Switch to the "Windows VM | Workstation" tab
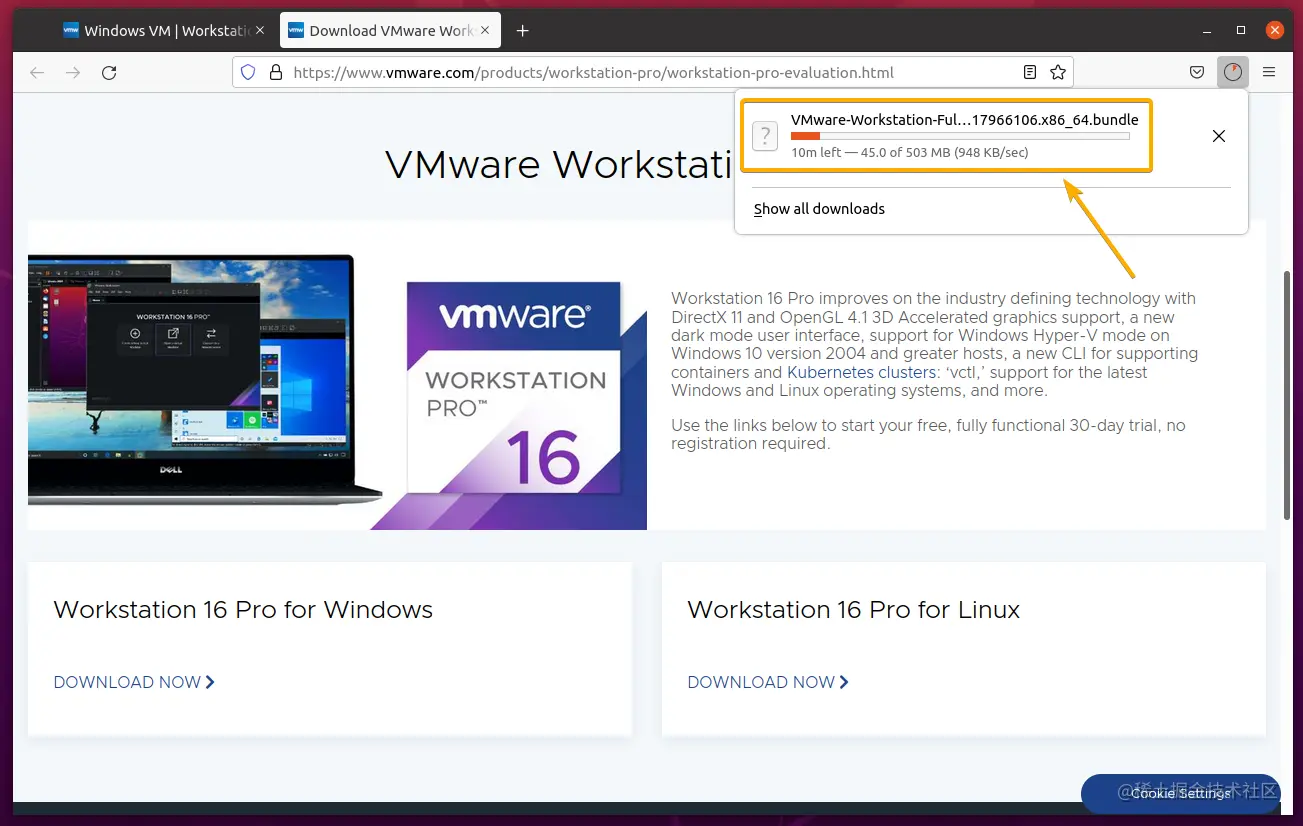This screenshot has width=1303, height=826. 155,30
